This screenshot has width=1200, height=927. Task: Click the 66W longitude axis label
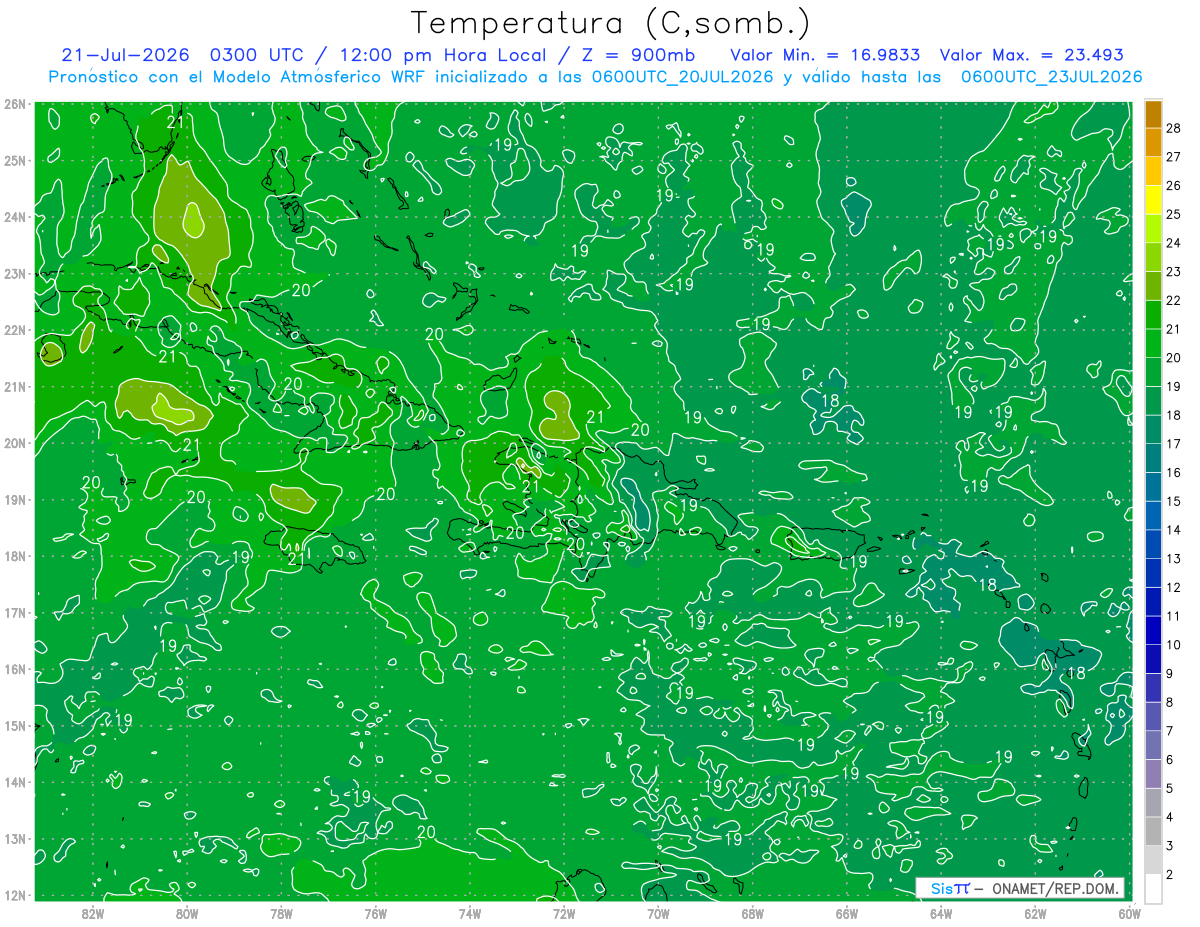pyautogui.click(x=846, y=912)
